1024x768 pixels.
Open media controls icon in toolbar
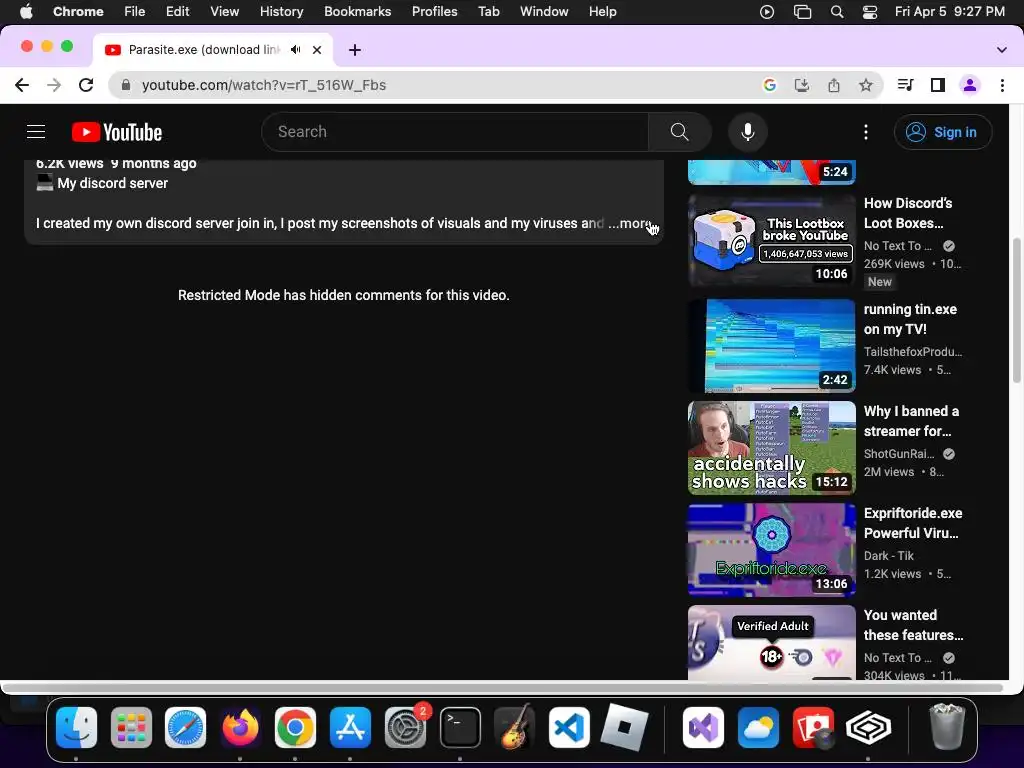pos(905,85)
